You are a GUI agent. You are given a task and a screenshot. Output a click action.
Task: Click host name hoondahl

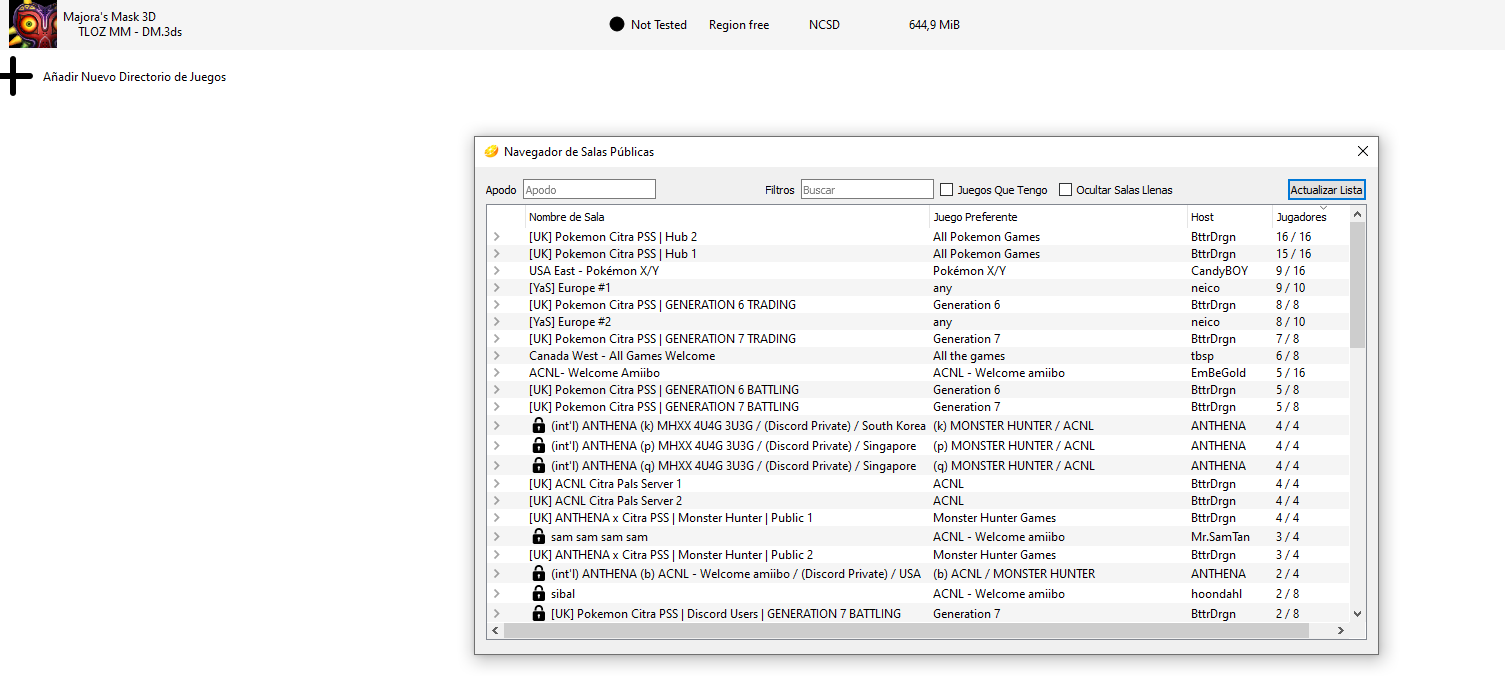click(1217, 594)
